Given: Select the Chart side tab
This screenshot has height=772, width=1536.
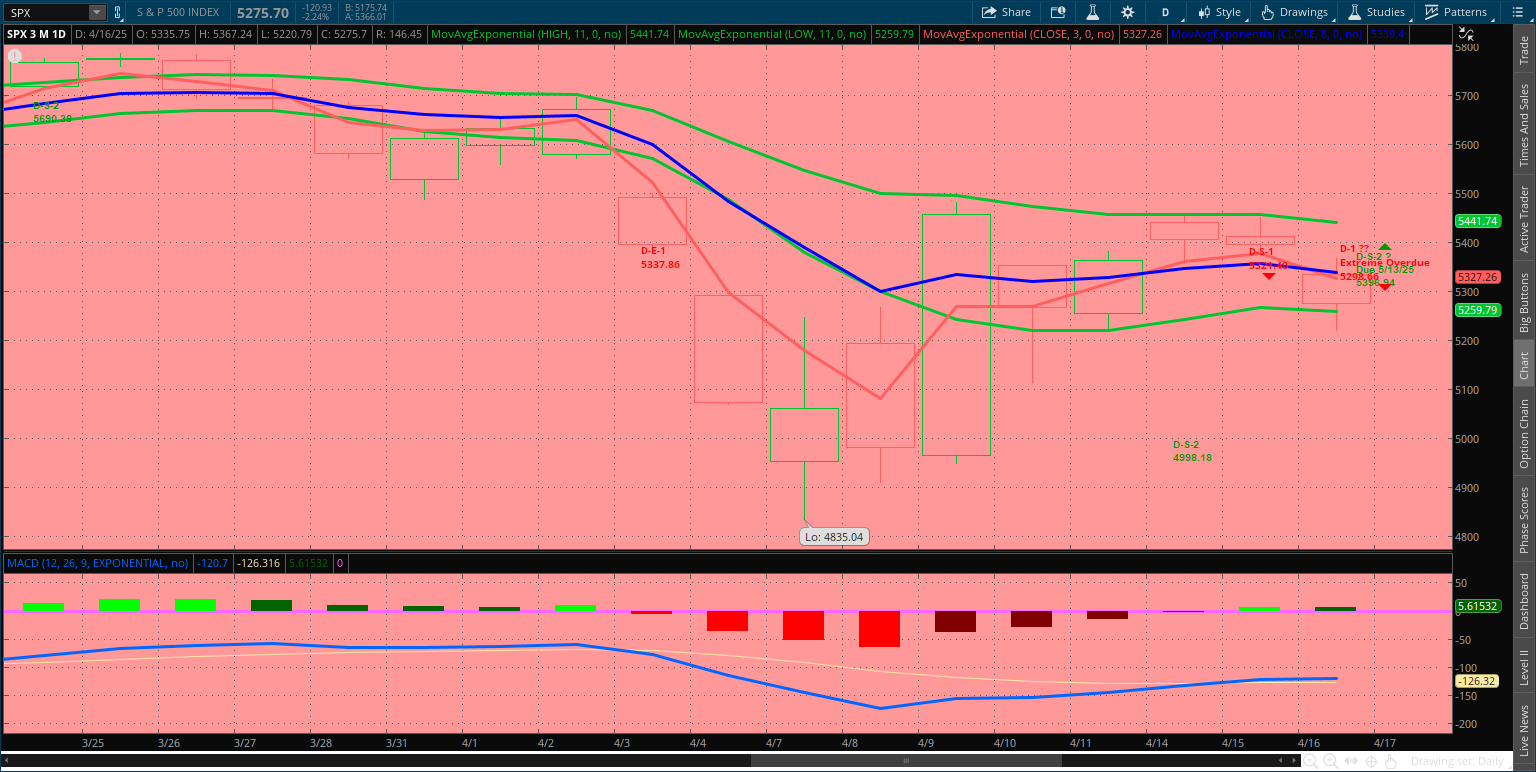Looking at the screenshot, I should point(1524,366).
